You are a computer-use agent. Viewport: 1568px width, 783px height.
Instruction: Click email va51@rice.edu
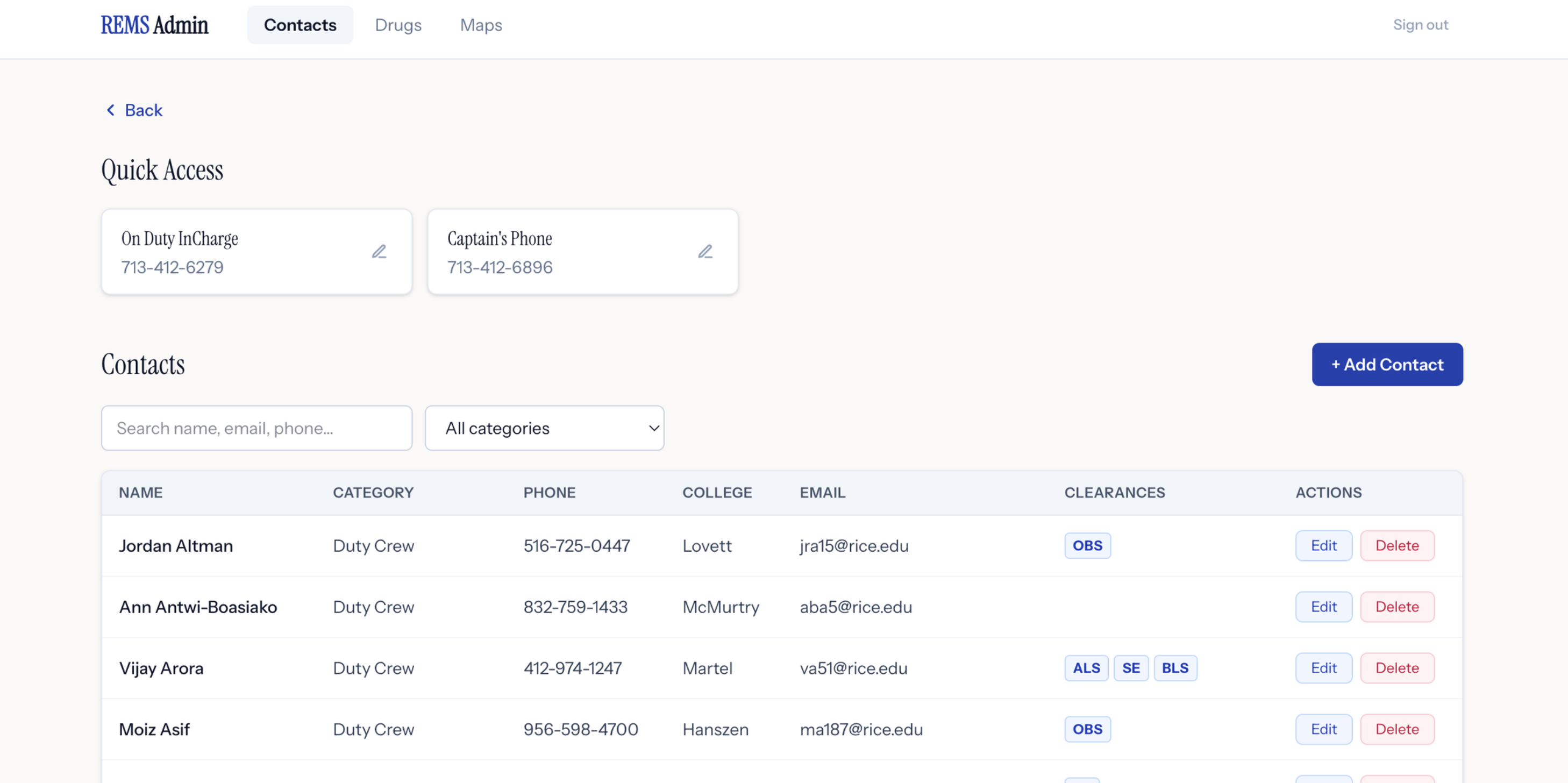tap(853, 668)
